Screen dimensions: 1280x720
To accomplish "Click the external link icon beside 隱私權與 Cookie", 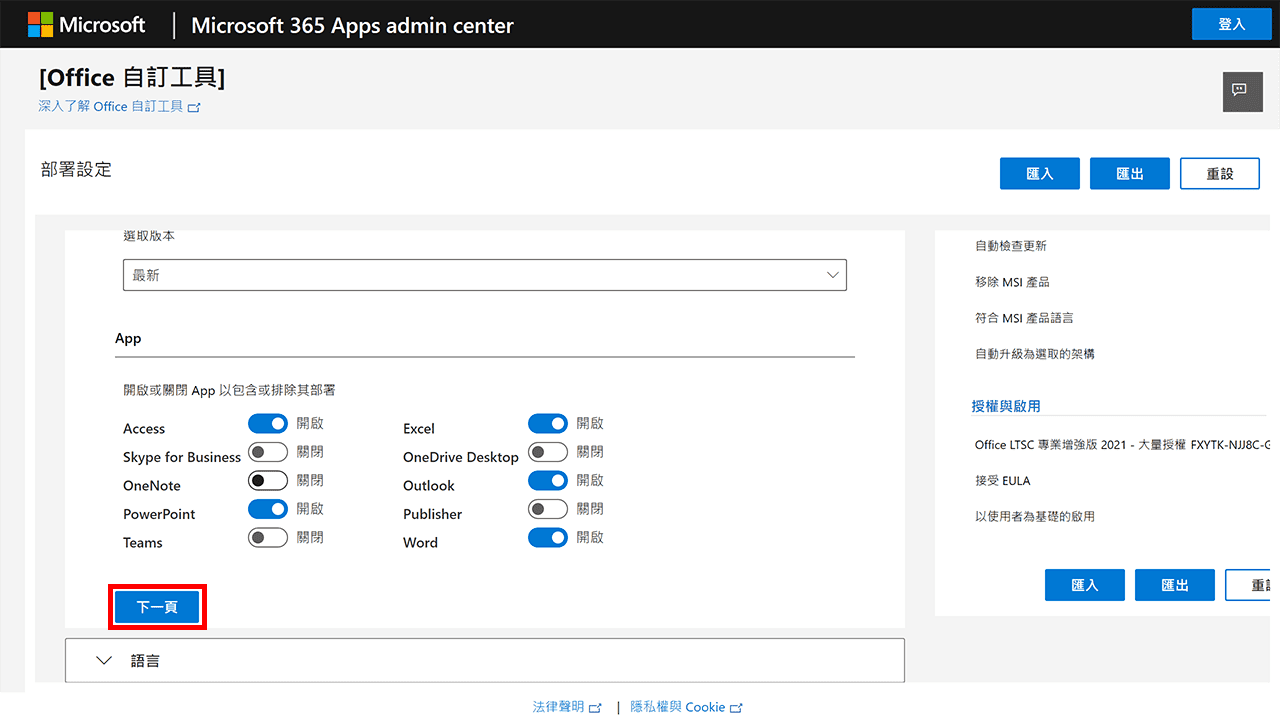I will tap(738, 707).
